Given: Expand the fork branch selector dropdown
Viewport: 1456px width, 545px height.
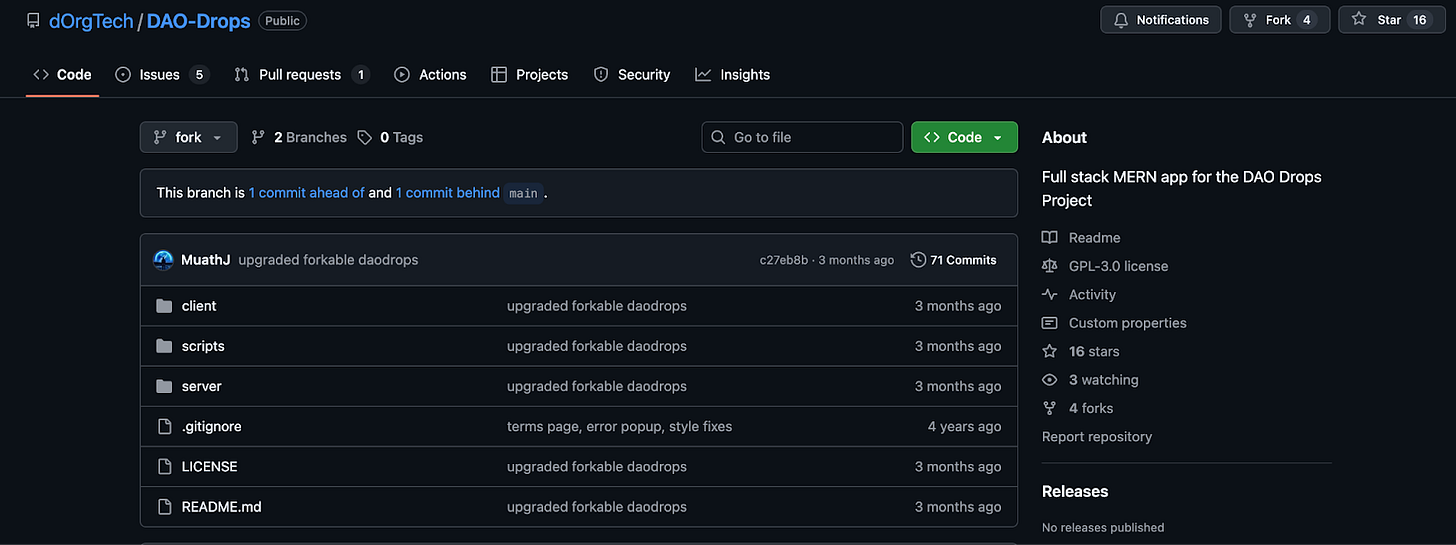Looking at the screenshot, I should [189, 137].
